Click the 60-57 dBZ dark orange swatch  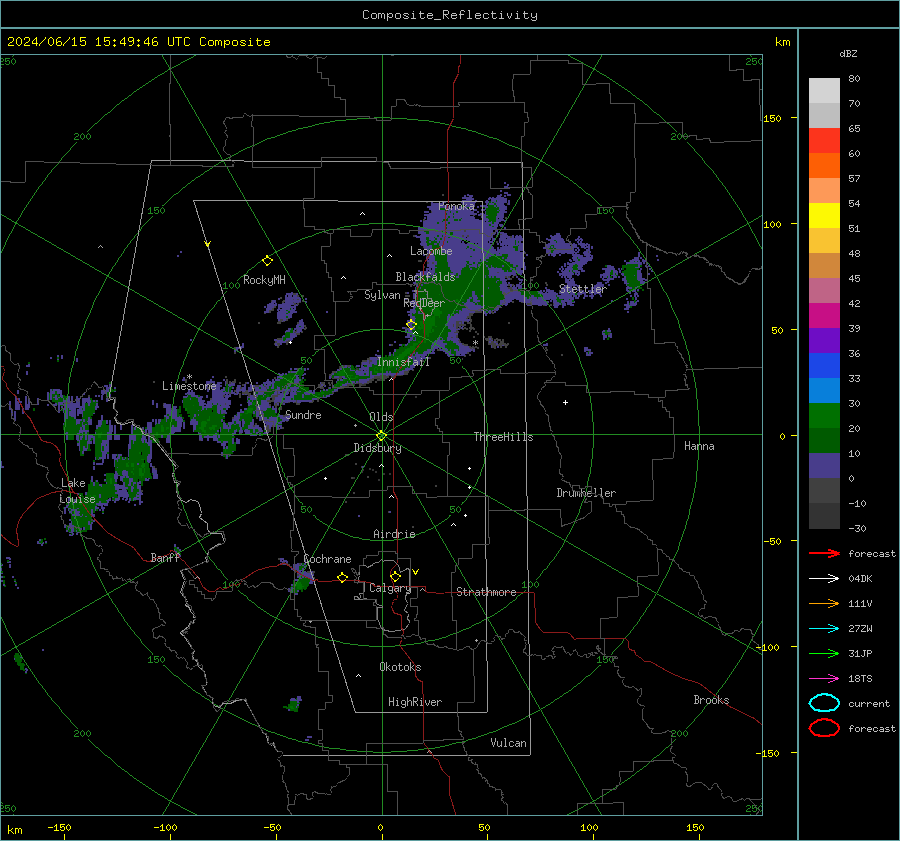(x=824, y=165)
